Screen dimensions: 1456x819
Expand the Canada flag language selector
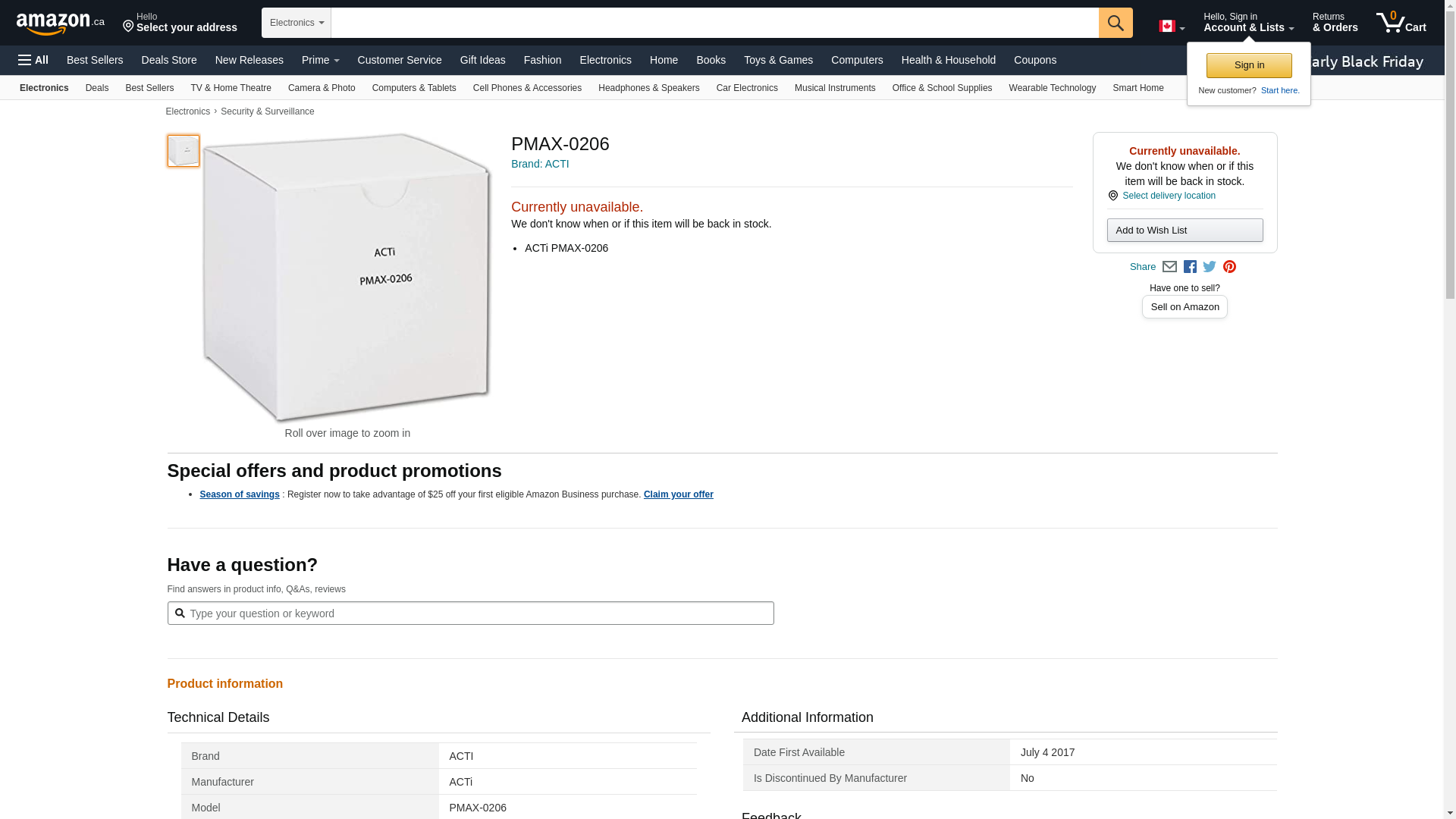coord(1171,27)
